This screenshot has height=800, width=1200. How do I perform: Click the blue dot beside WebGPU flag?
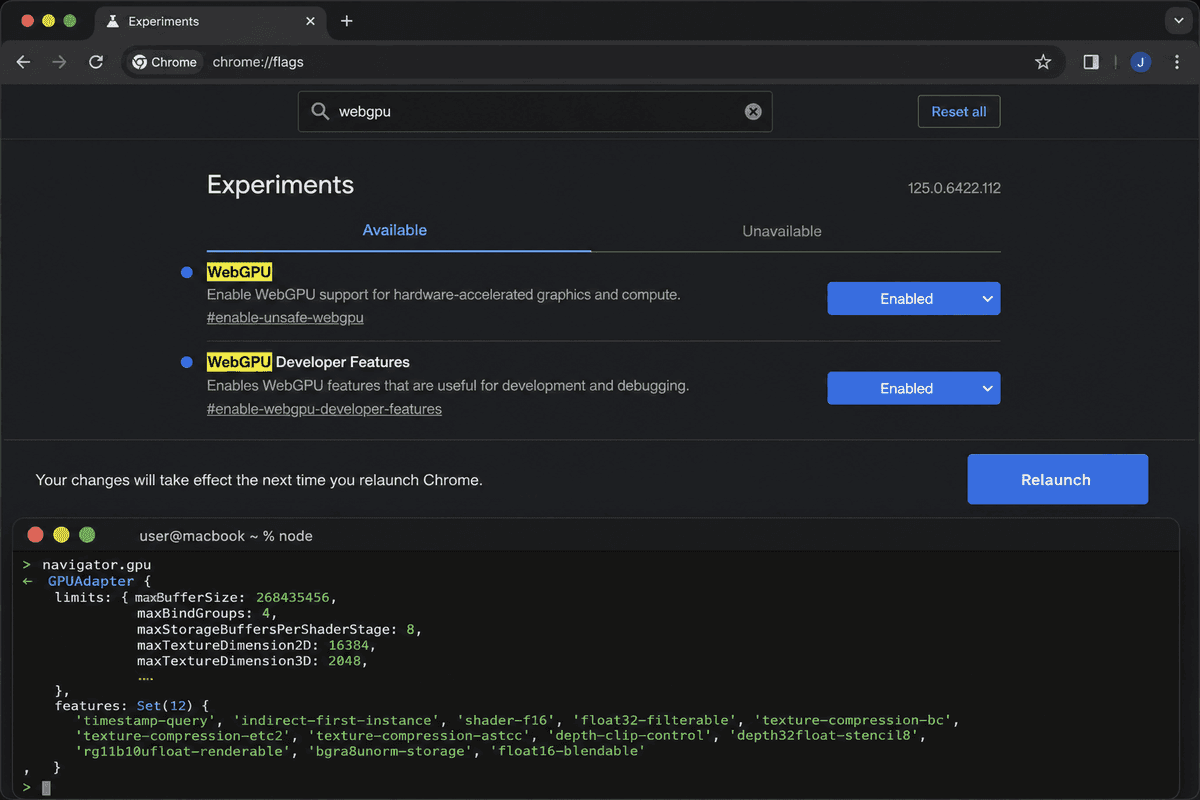point(187,272)
